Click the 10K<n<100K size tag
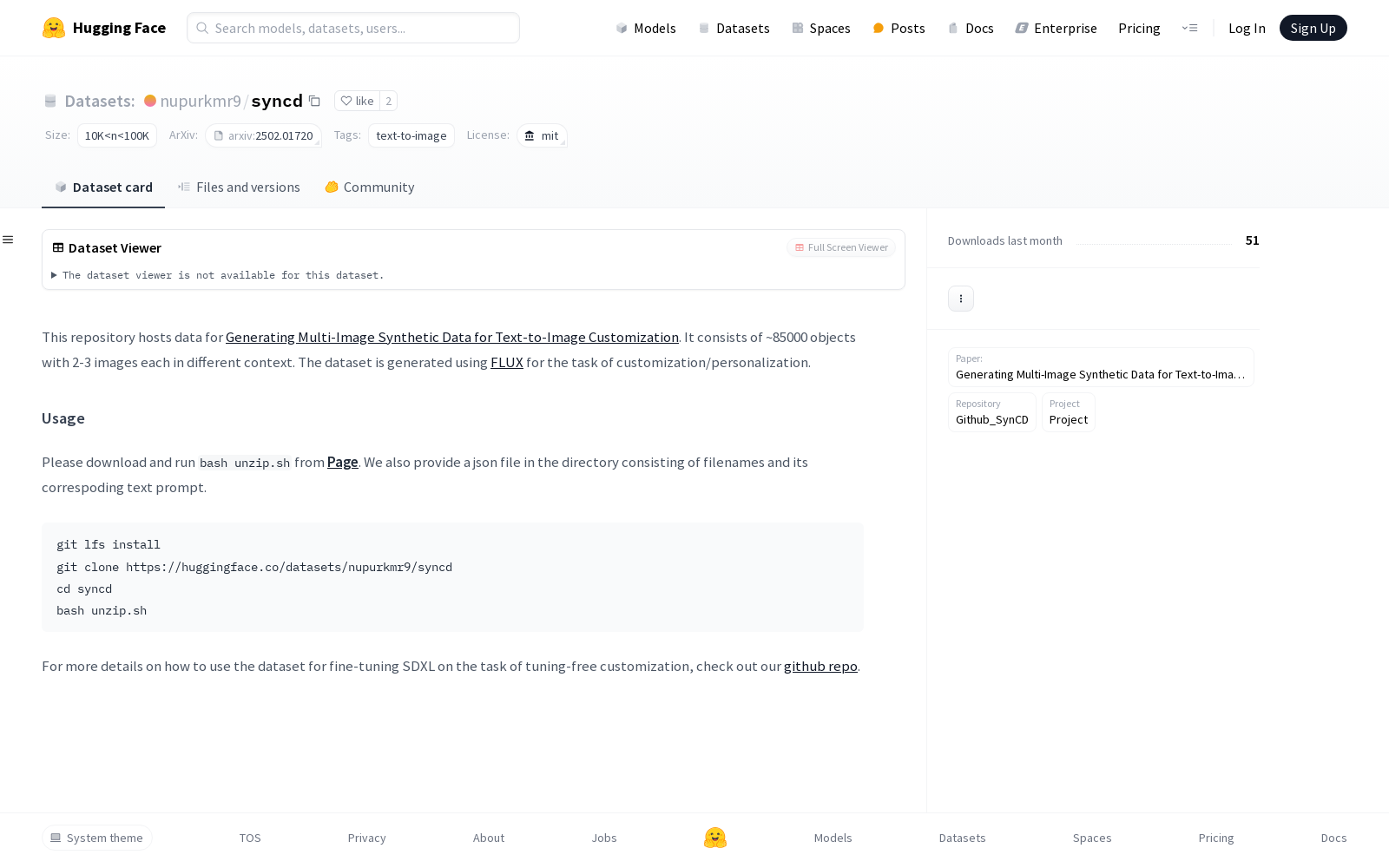This screenshot has height=868, width=1389. click(117, 135)
